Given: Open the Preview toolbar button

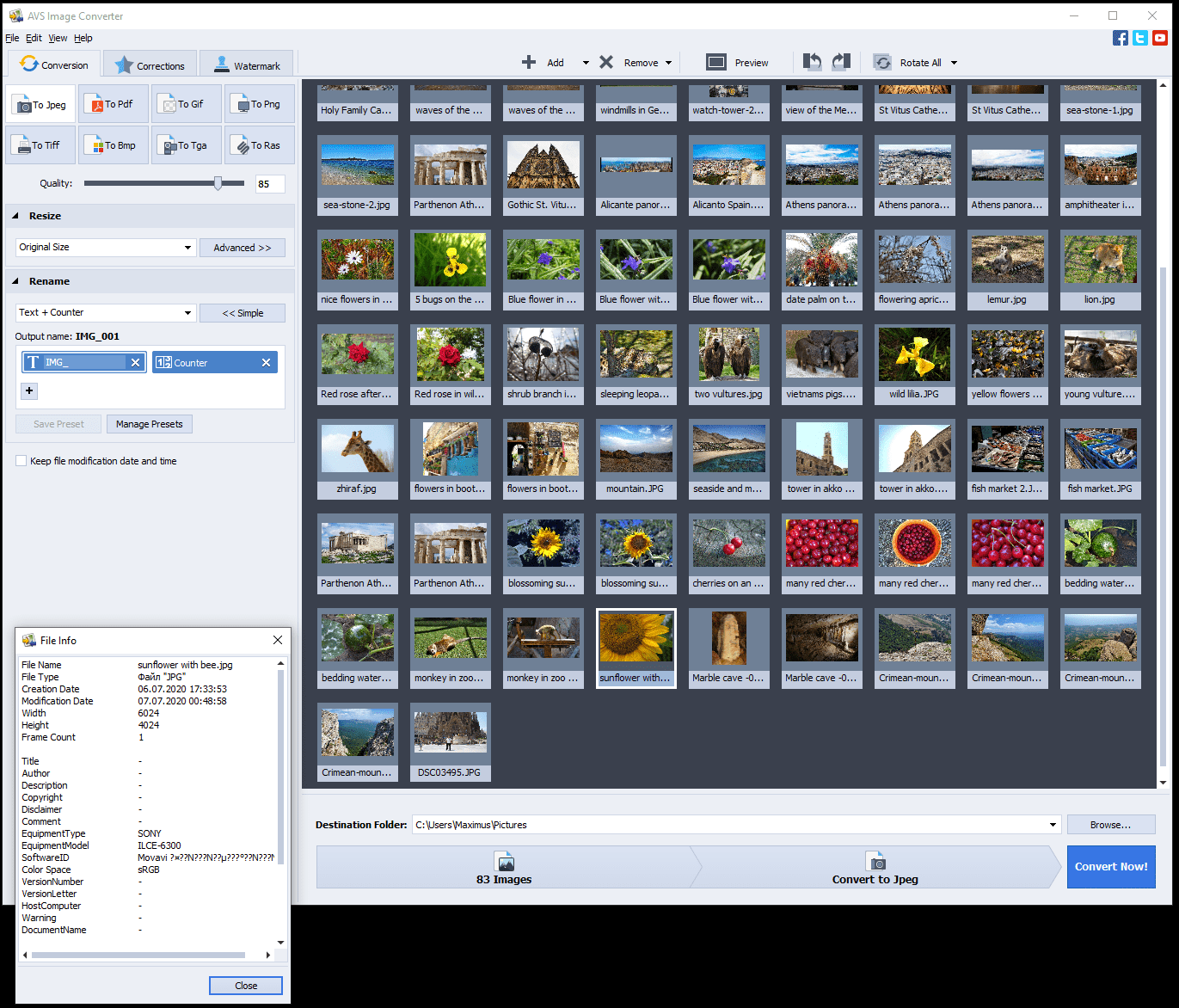Looking at the screenshot, I should [x=737, y=63].
